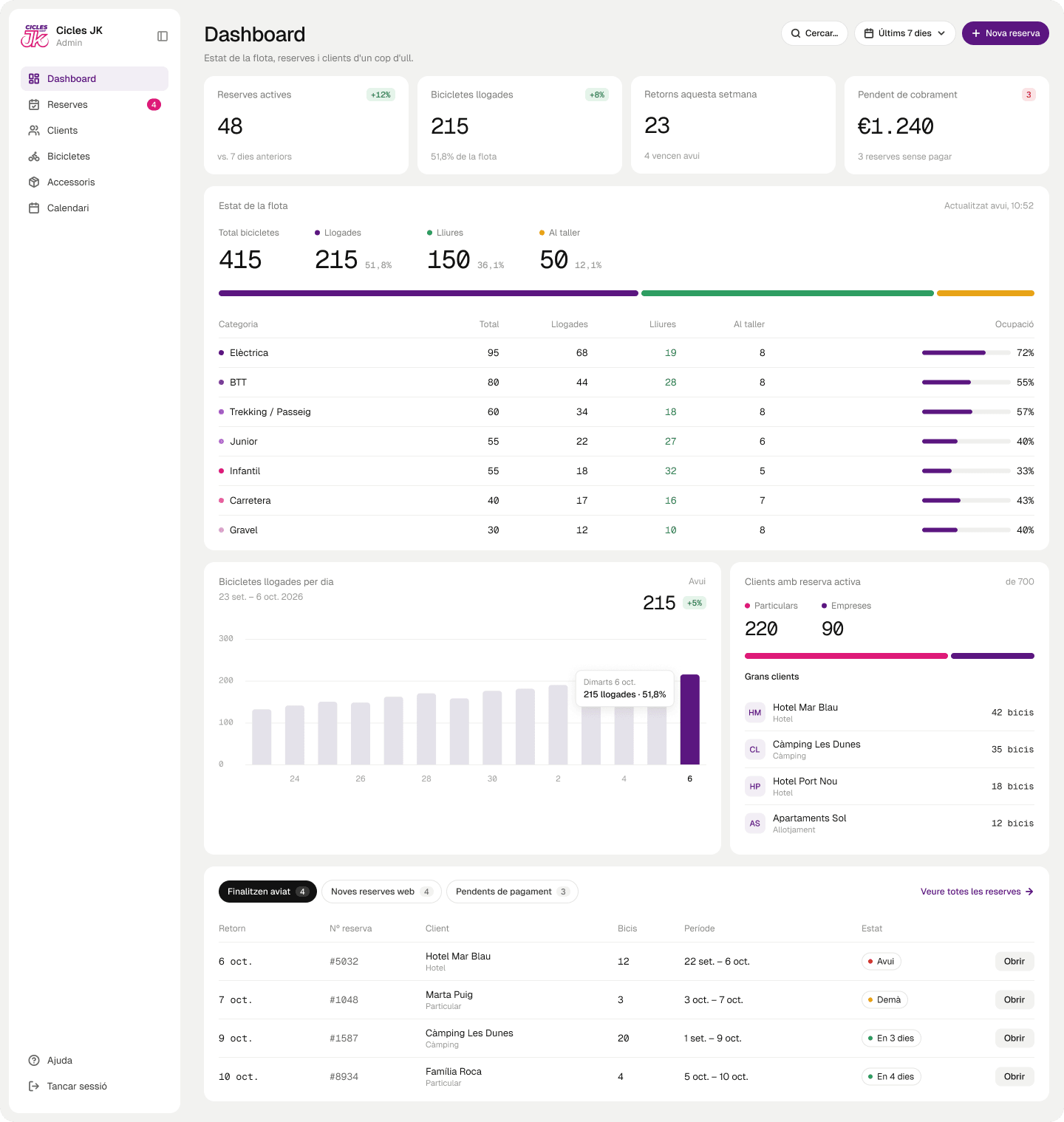Click the Cercar search field
Image resolution: width=1064 pixels, height=1122 pixels.
814,33
